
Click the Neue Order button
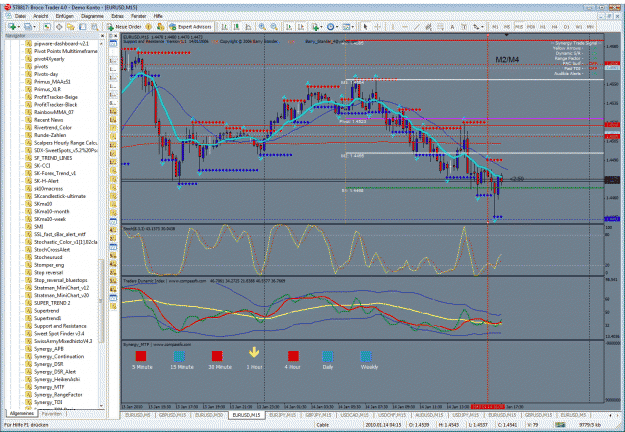coord(125,27)
